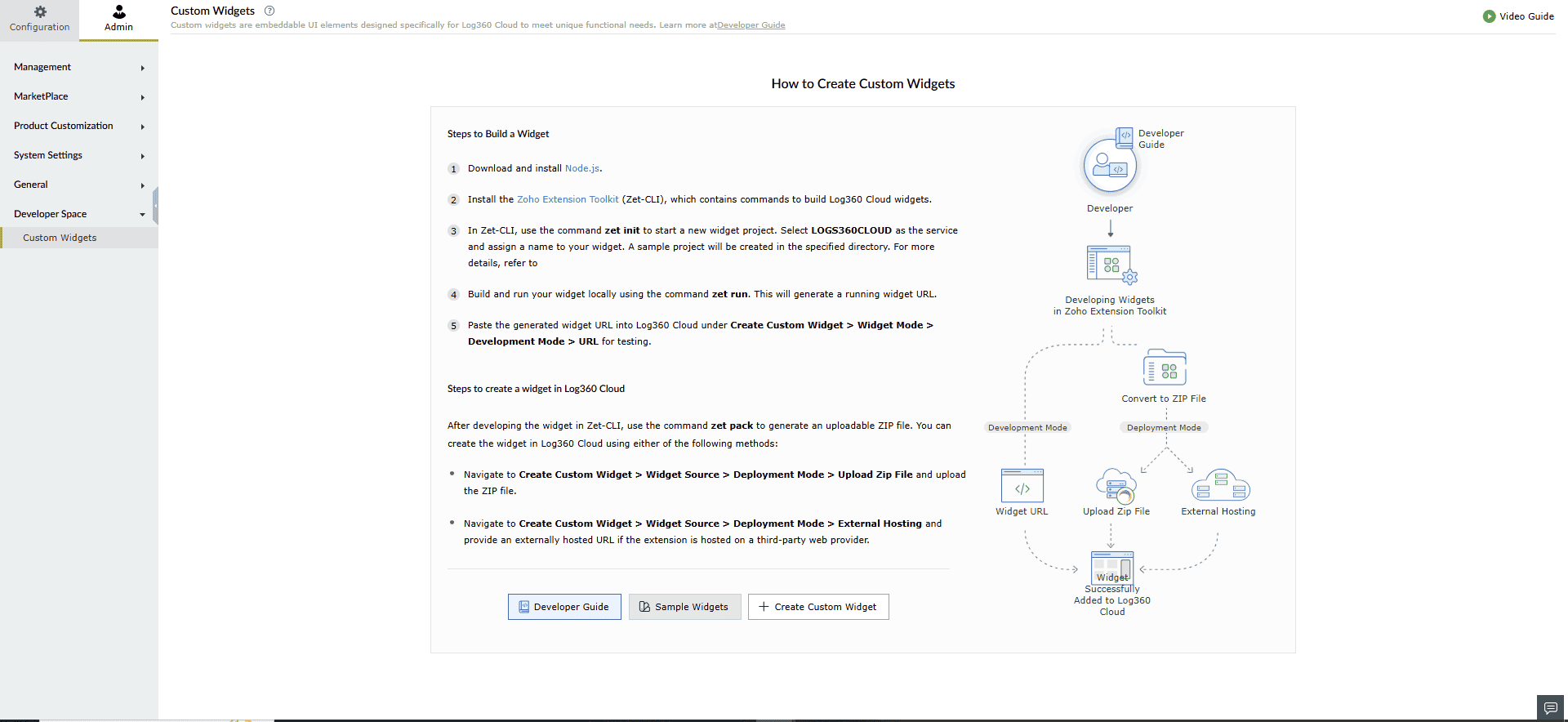The width and height of the screenshot is (1568, 722).
Task: Expand the MarketPlace menu arrow
Action: (142, 97)
